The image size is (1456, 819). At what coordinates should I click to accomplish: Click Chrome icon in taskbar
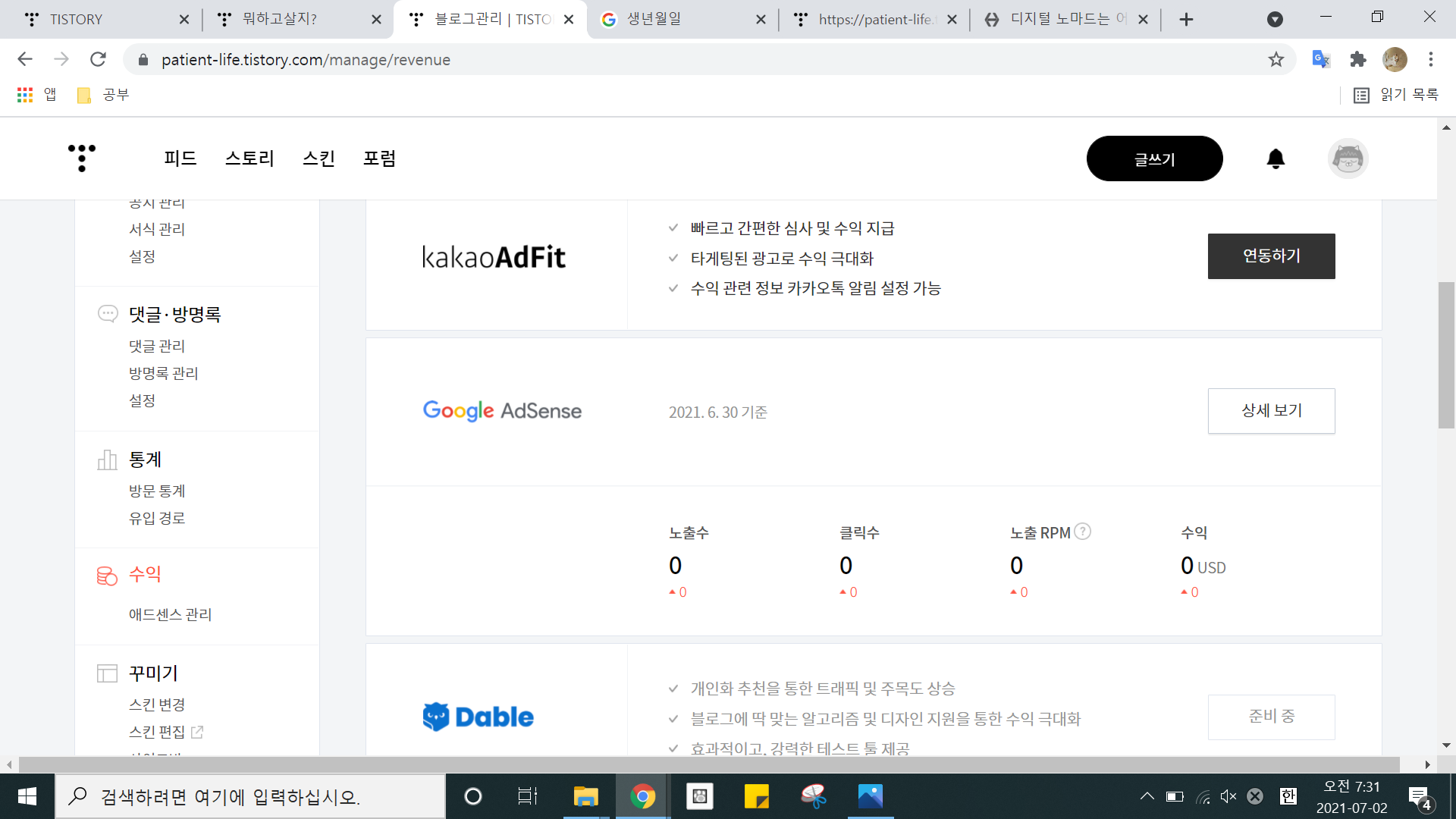pos(642,796)
